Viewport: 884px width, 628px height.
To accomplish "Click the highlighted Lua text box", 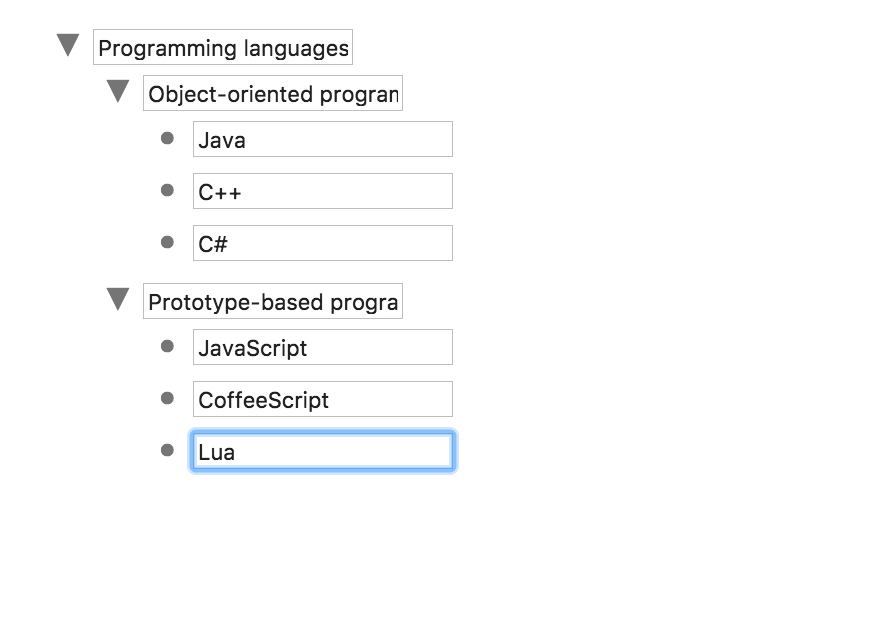I will (x=322, y=451).
